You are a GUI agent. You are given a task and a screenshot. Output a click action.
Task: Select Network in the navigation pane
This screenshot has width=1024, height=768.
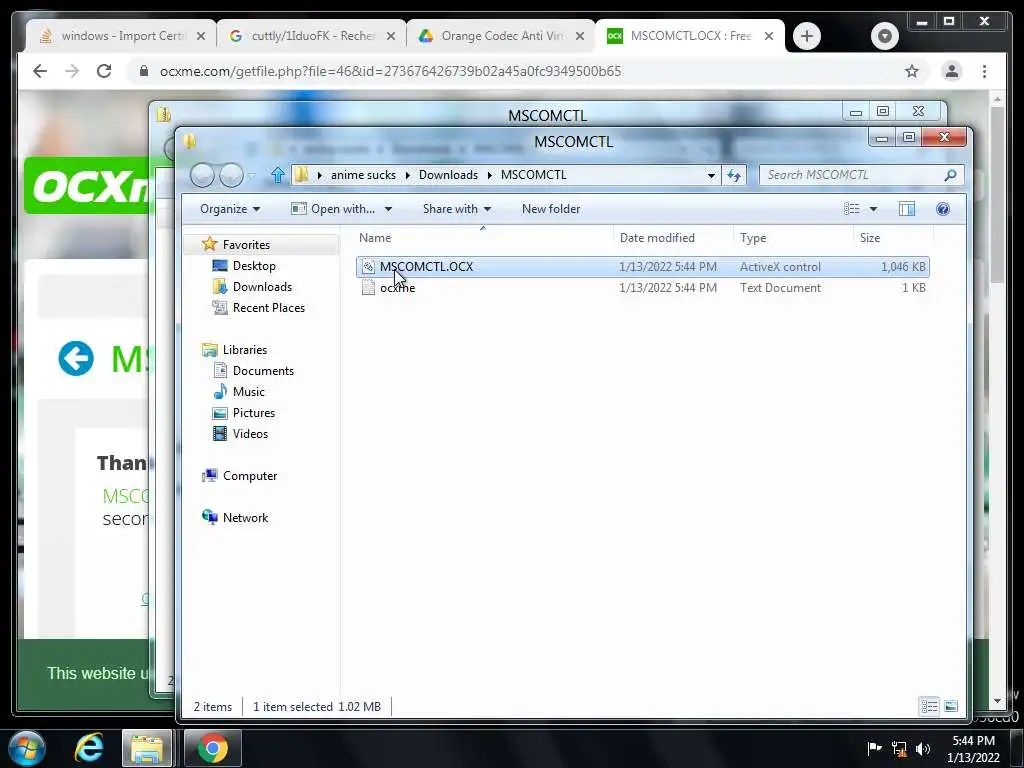245,517
